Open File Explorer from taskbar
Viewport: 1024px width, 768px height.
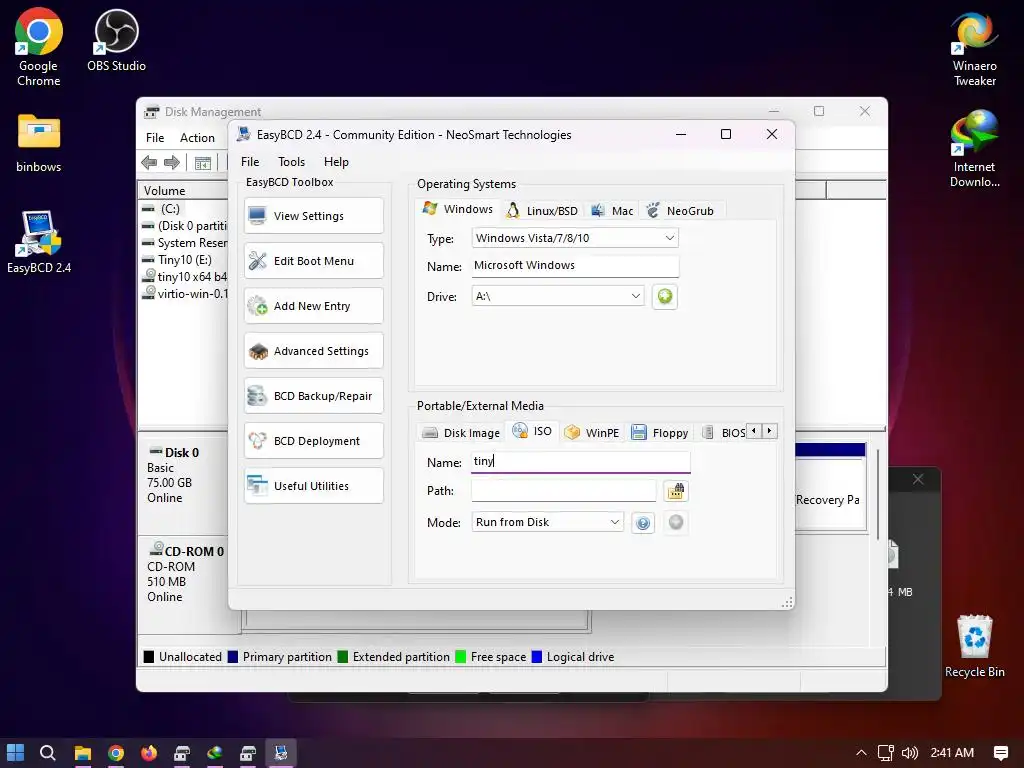(82, 753)
